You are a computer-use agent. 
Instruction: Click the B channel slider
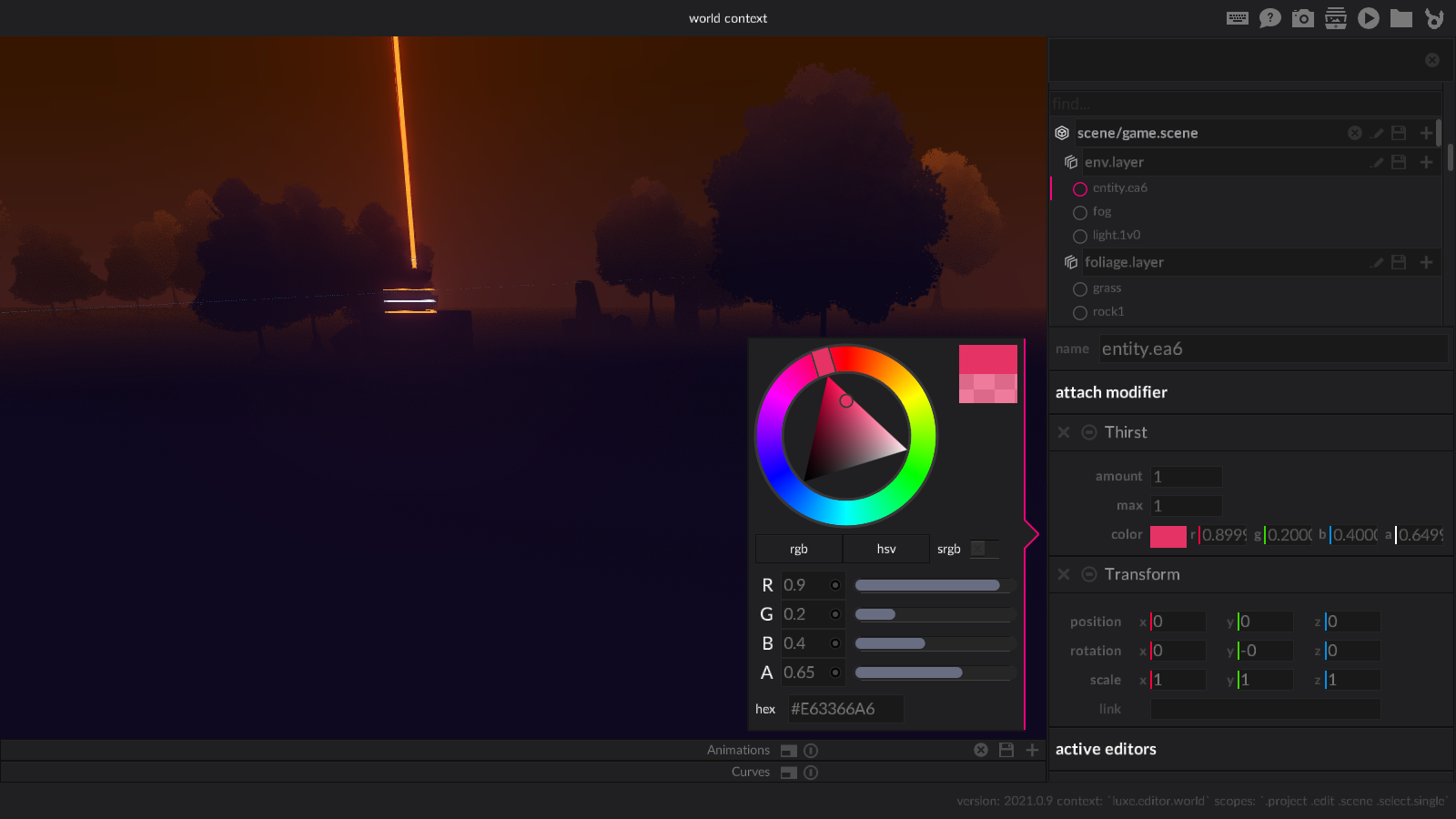tap(935, 643)
